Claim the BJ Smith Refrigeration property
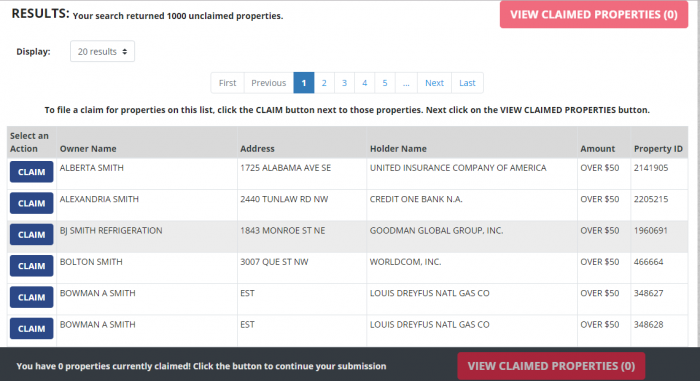 coord(31,234)
